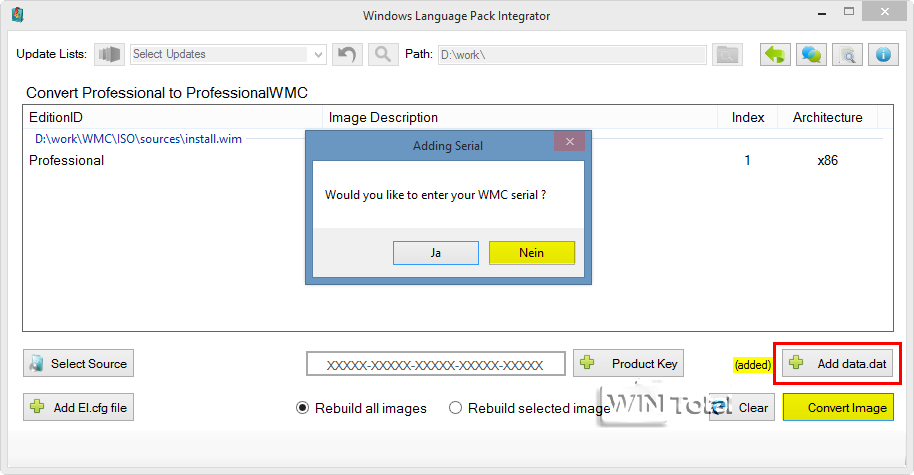The image size is (914, 475).
Task: Click the browse folder icon next to Path
Action: tap(727, 55)
